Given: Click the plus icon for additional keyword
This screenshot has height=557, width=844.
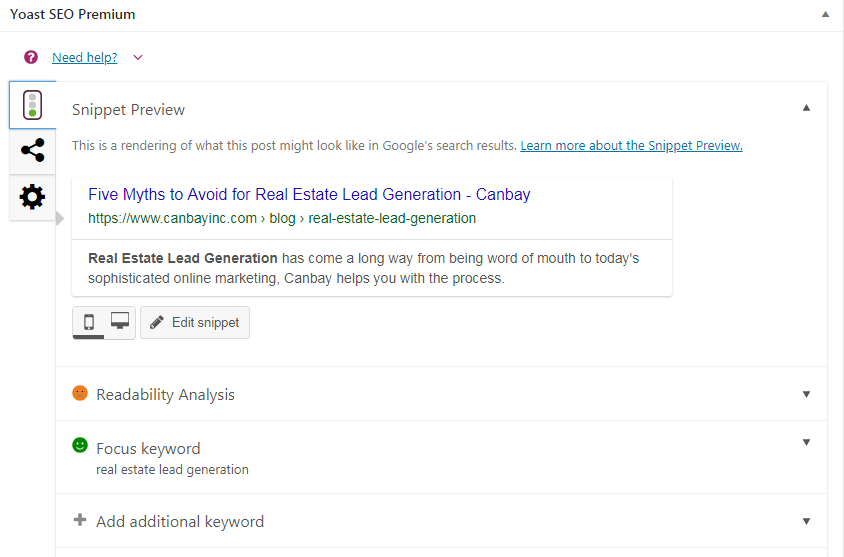Looking at the screenshot, I should click(x=80, y=520).
